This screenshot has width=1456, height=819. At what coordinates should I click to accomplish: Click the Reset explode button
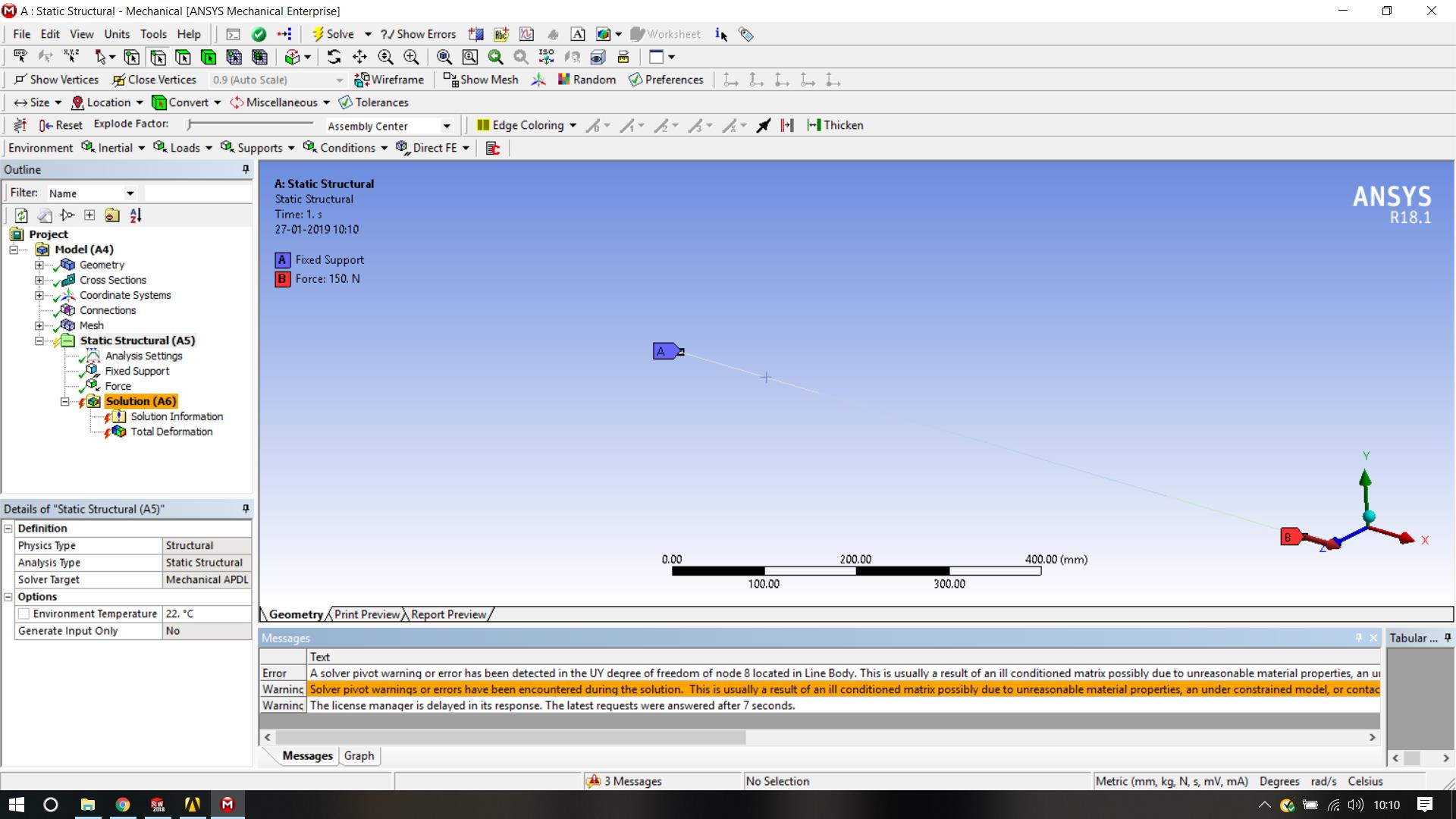coord(61,125)
